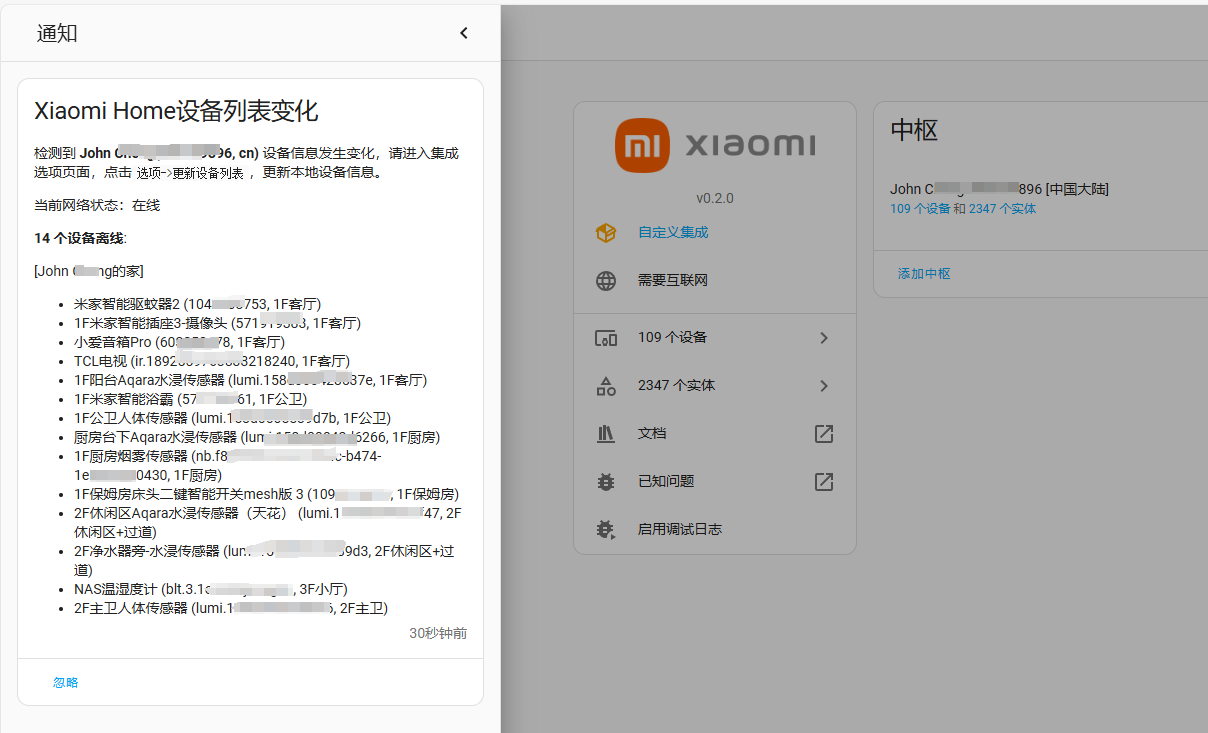This screenshot has width=1208, height=733.
Task: Click the NAS温湿度计 entry
Action: pos(211,589)
